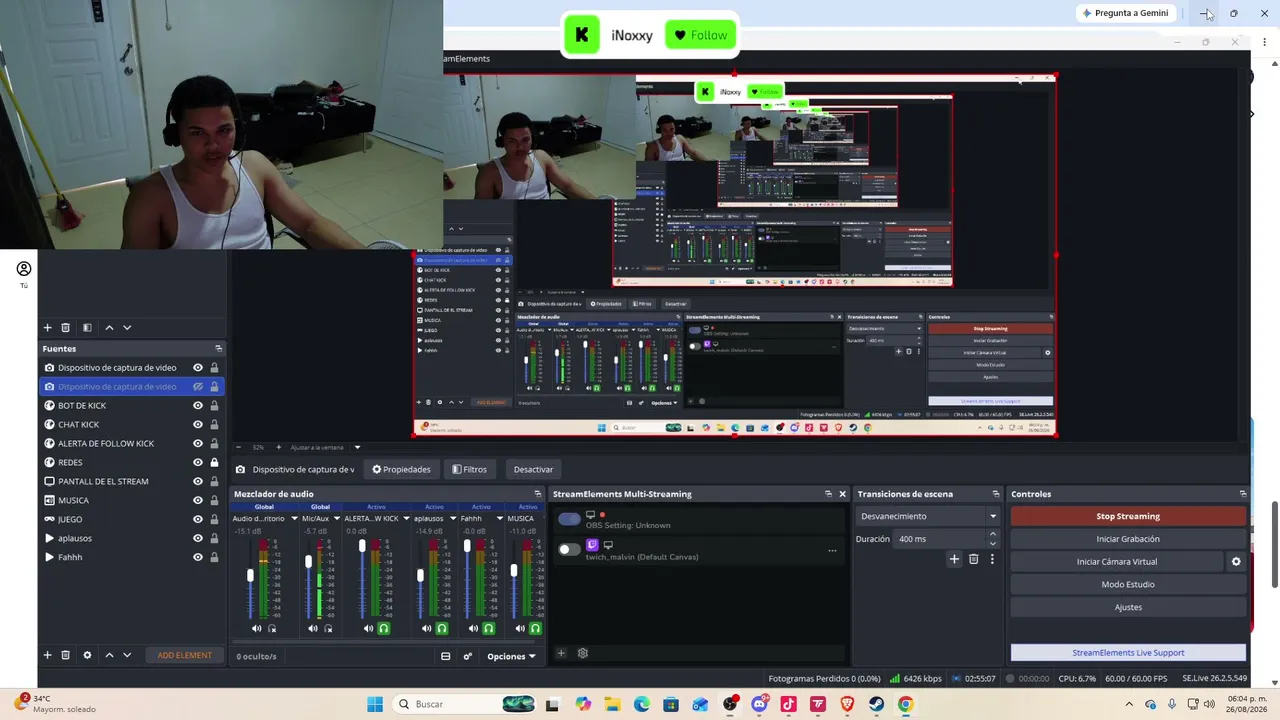The image size is (1280, 720).
Task: Open the Audio del escritorio channel dropdown arrow
Action: 294,519
